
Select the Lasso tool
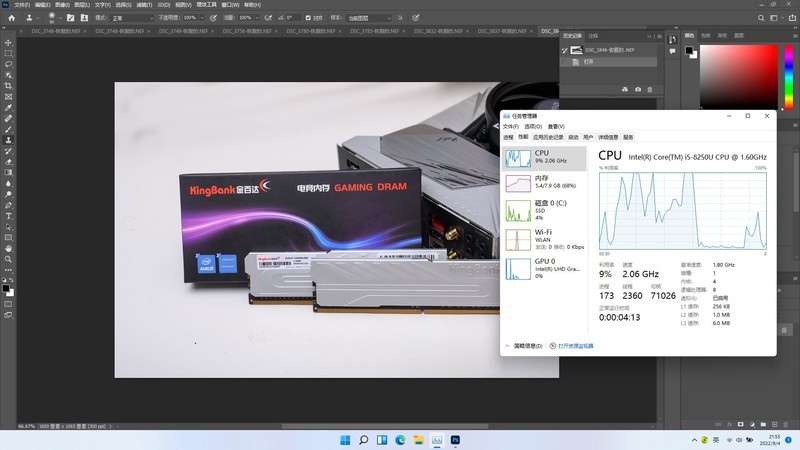tap(9, 63)
